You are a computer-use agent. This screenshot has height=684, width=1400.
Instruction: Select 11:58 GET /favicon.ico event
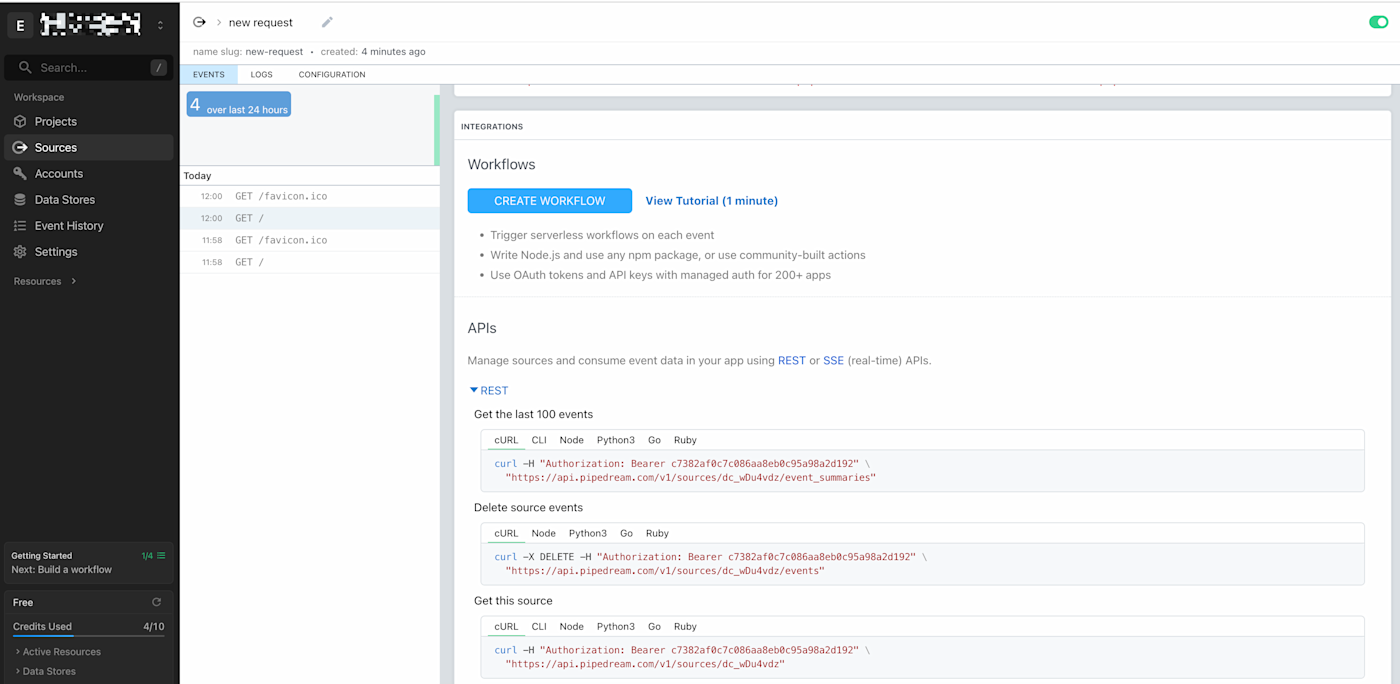click(310, 240)
